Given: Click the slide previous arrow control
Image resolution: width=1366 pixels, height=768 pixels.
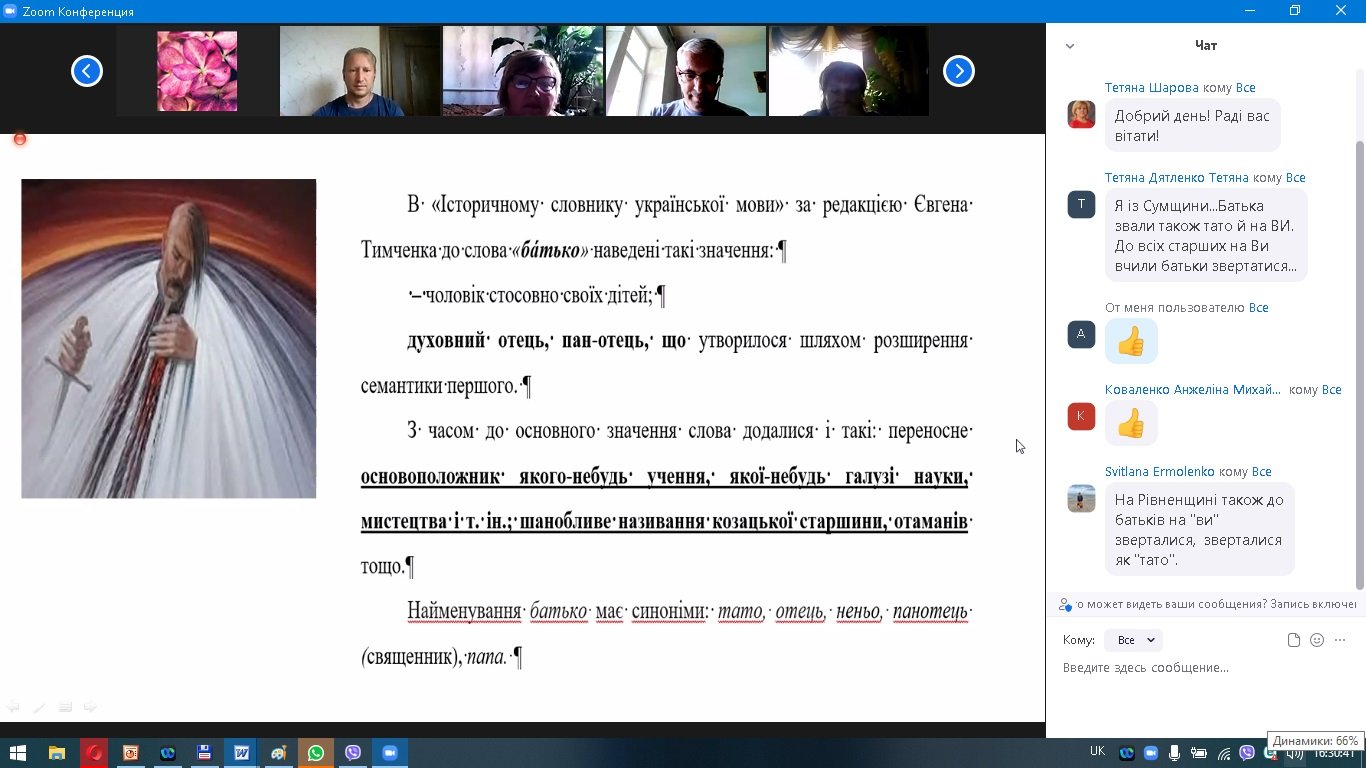Looking at the screenshot, I should 13,707.
